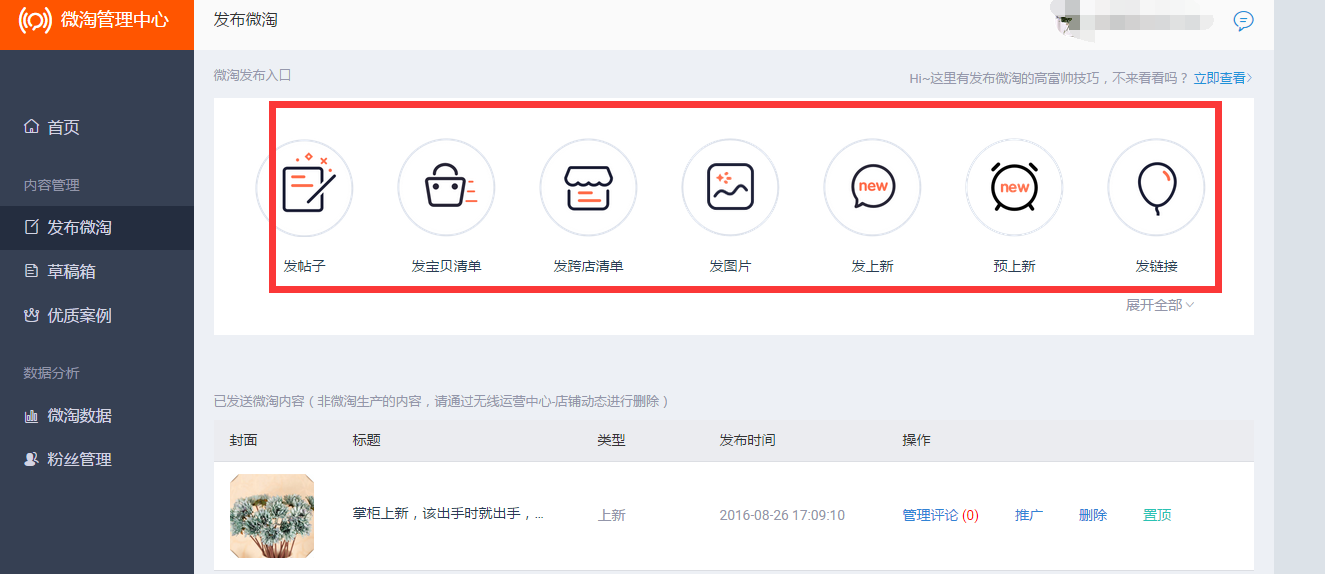
Task: Select the 预上新 alarm clock icon
Action: click(1014, 188)
